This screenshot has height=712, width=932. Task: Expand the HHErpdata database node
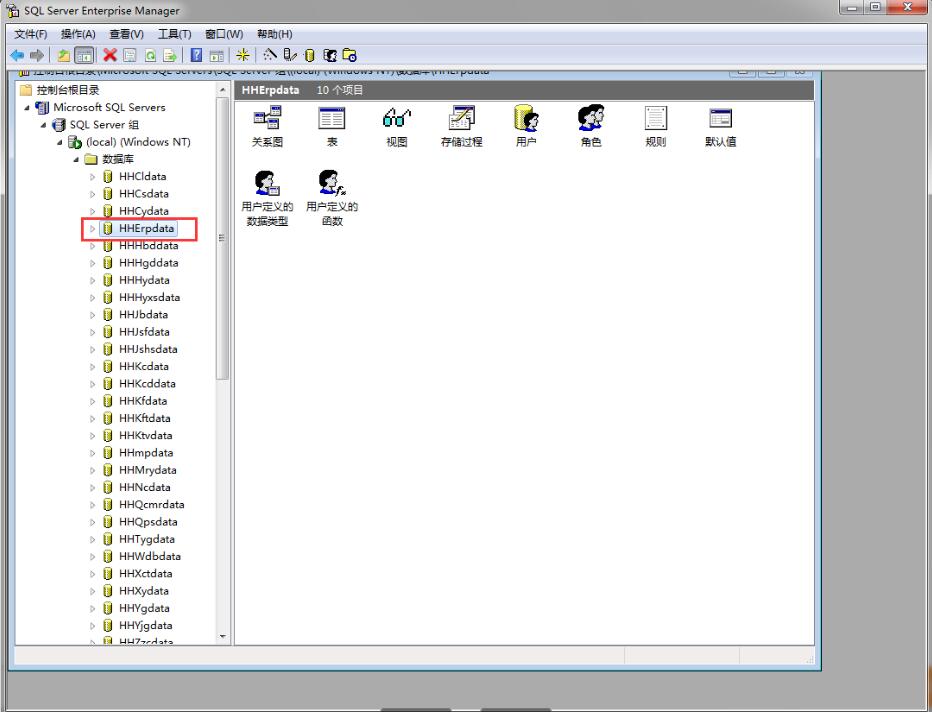tap(92, 228)
